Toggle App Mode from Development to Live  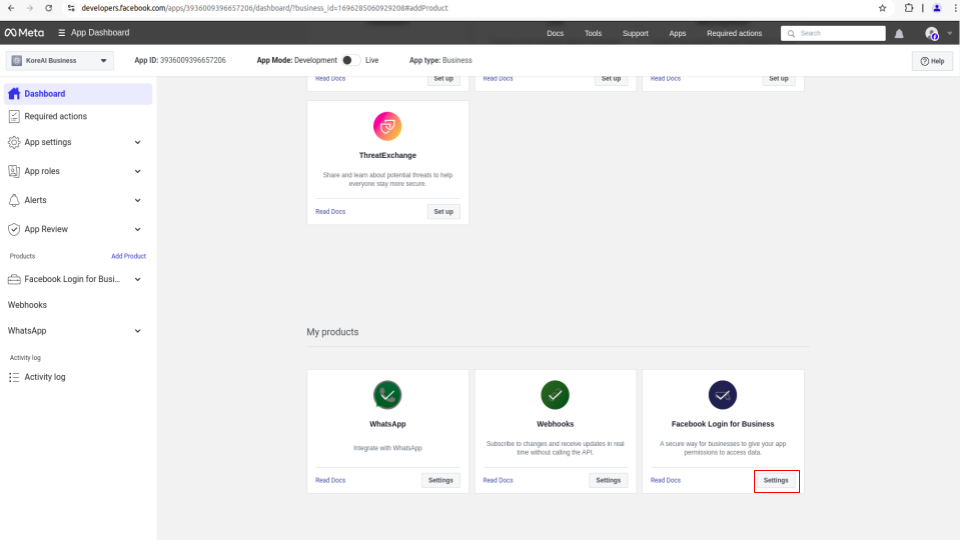tap(349, 60)
